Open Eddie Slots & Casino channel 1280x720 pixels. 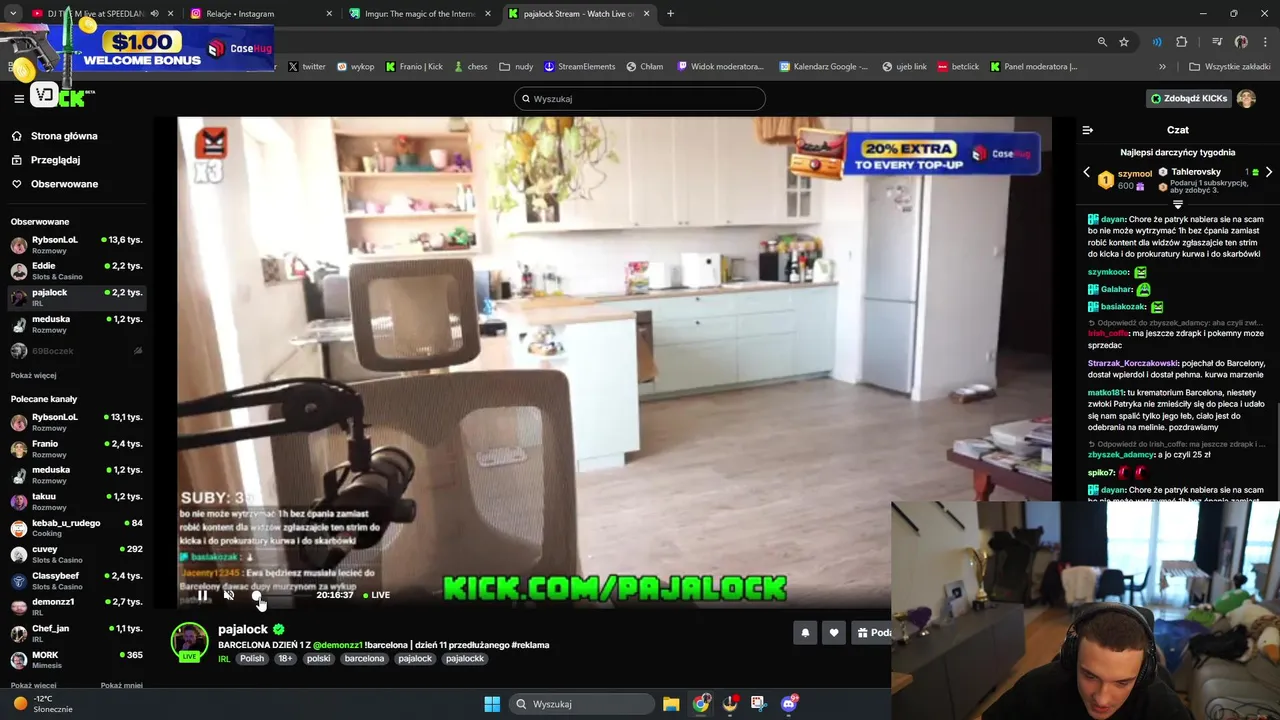click(x=76, y=271)
